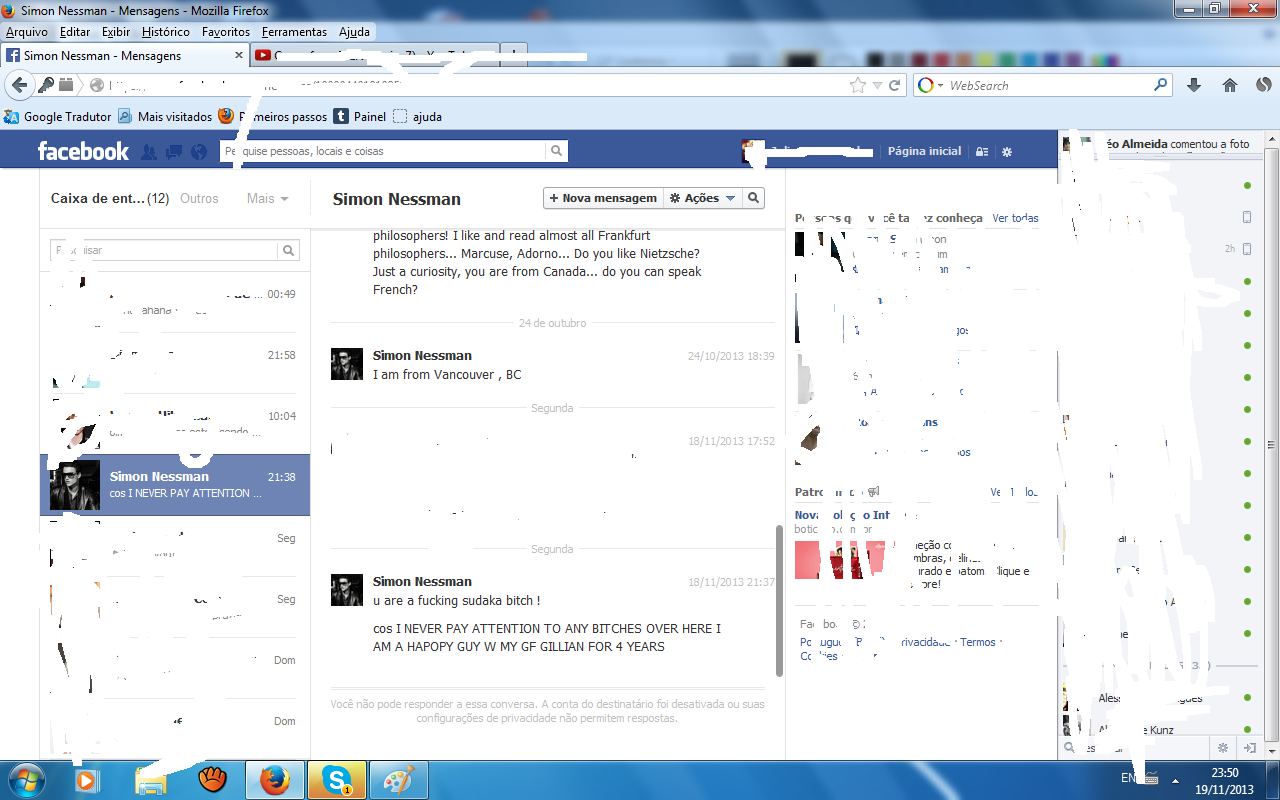This screenshot has width=1280, height=800.
Task: Open Facebook friend requests icon
Action: coord(149,152)
